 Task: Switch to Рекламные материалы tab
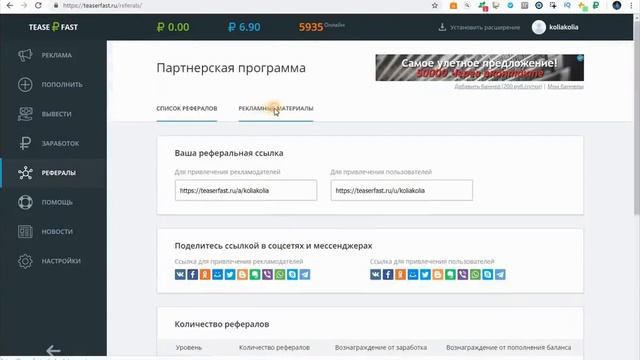click(276, 109)
